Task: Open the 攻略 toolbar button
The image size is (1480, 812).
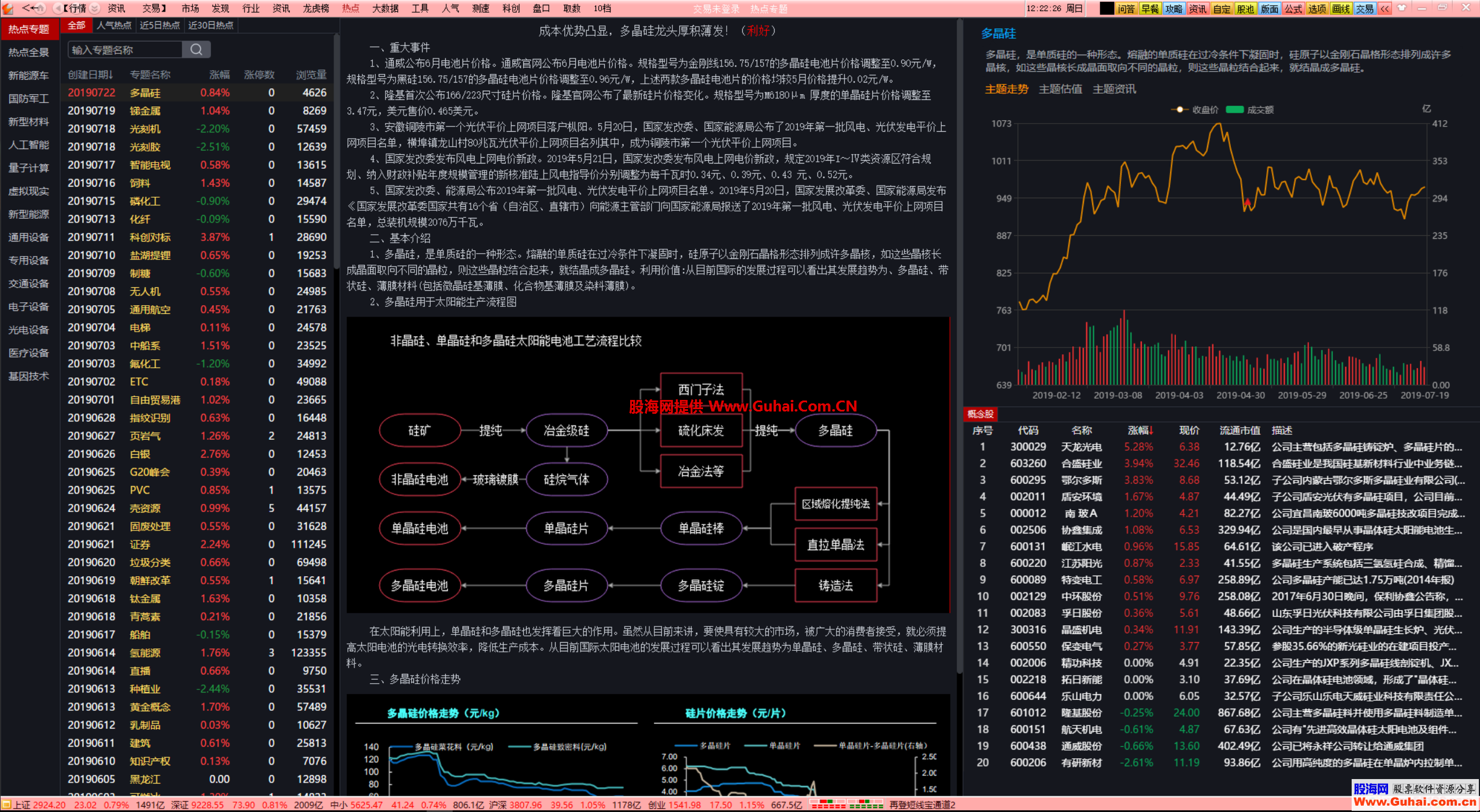Action: (1174, 9)
